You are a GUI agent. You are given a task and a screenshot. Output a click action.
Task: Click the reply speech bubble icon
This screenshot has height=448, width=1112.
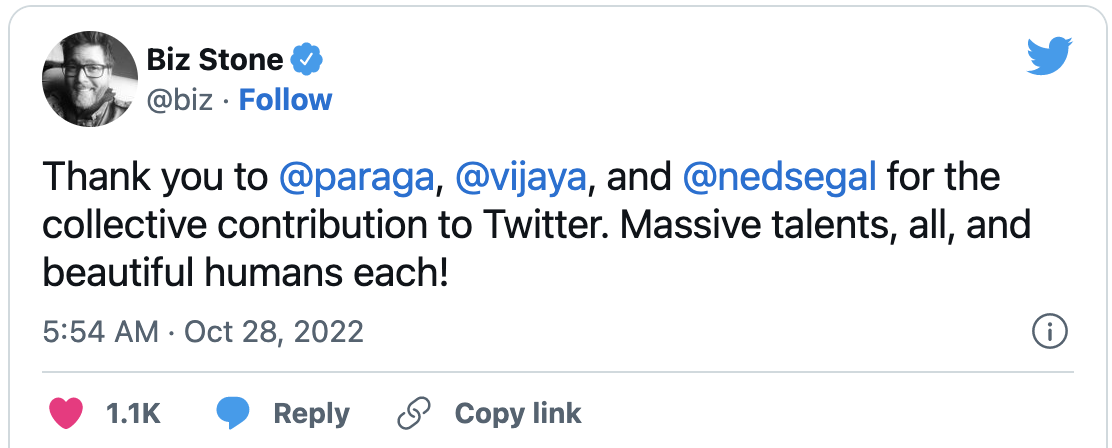click(233, 413)
